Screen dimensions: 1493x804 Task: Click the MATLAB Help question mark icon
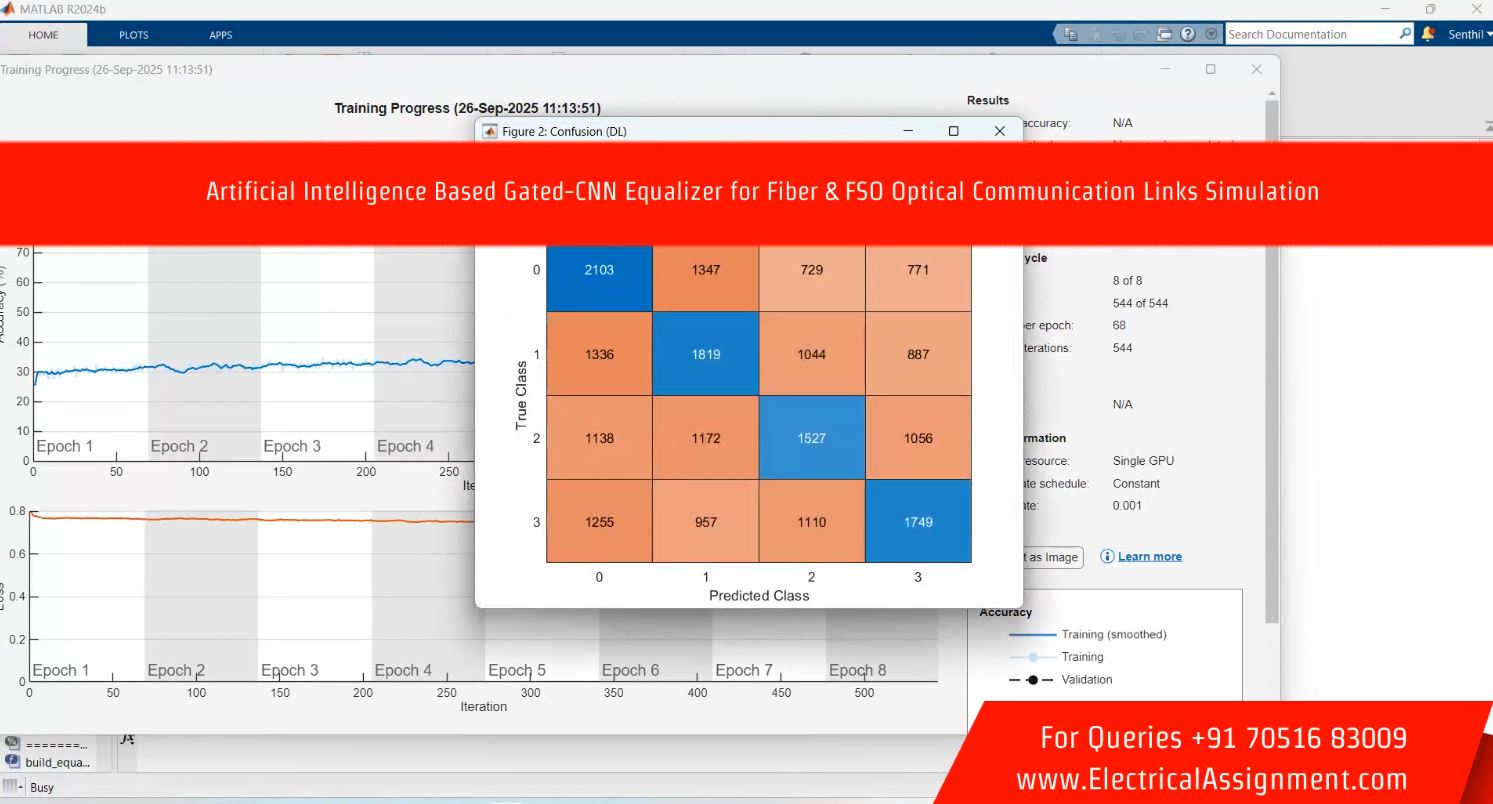pyautogui.click(x=1187, y=34)
